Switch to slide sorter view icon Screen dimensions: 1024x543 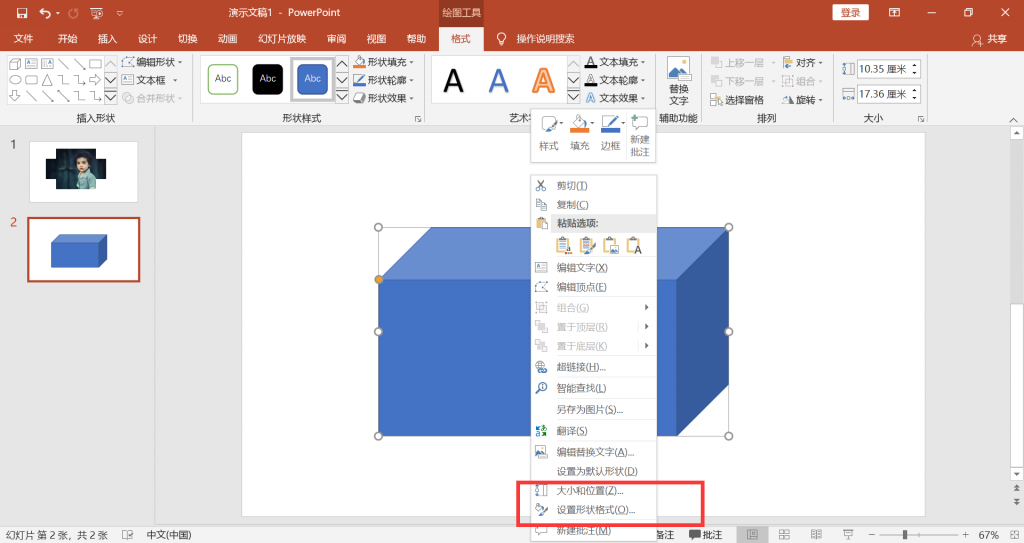(x=784, y=535)
